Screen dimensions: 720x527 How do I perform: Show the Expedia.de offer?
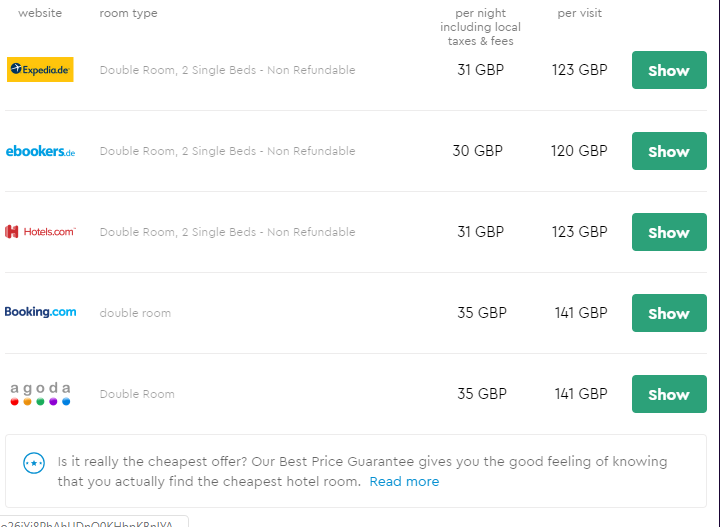coord(669,70)
